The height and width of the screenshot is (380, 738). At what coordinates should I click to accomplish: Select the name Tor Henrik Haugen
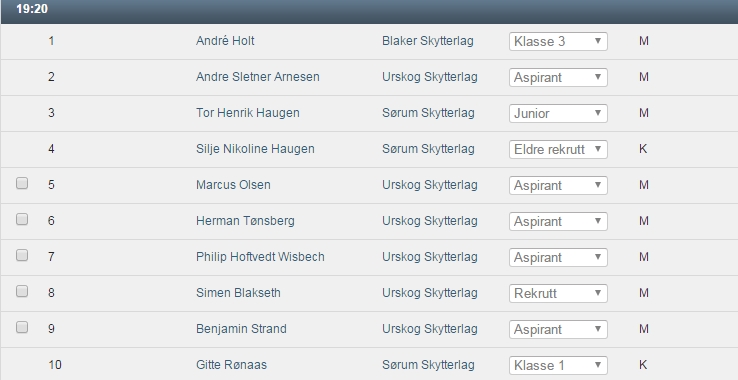coord(248,113)
